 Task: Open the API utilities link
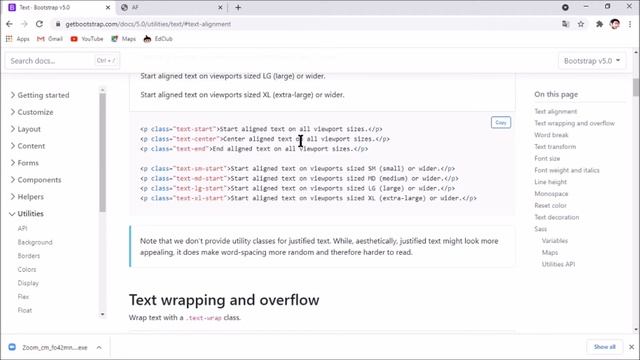(x=22, y=229)
